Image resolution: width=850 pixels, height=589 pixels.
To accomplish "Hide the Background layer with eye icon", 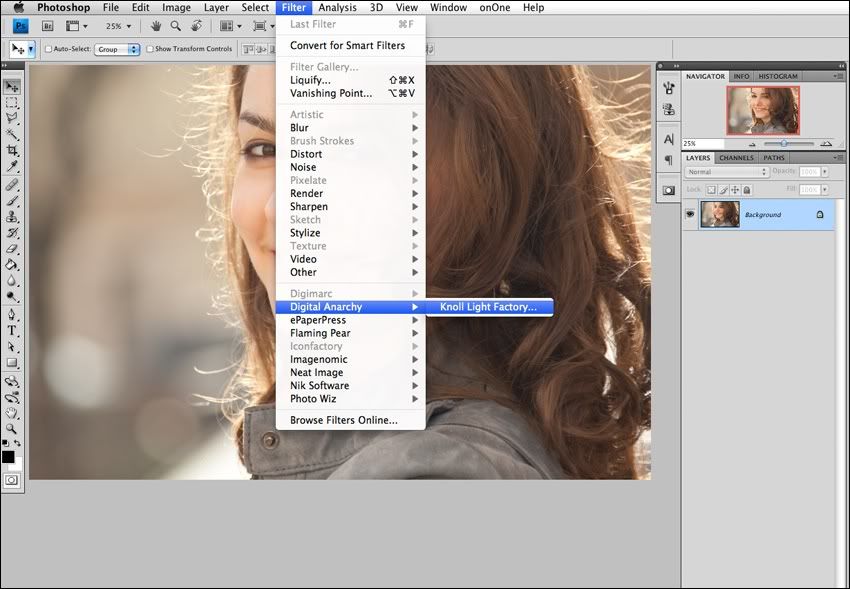I will 690,215.
